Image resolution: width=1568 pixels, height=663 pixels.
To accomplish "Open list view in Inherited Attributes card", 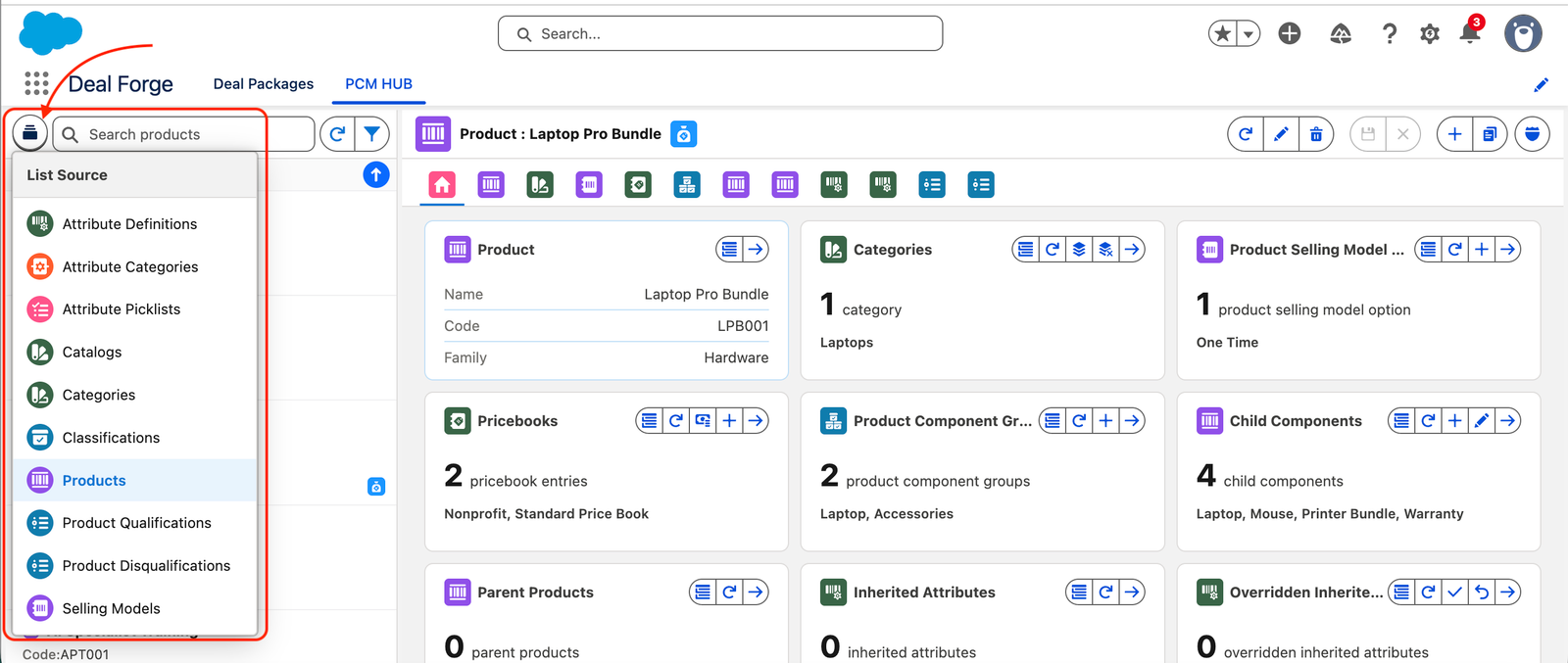I will 1079,592.
